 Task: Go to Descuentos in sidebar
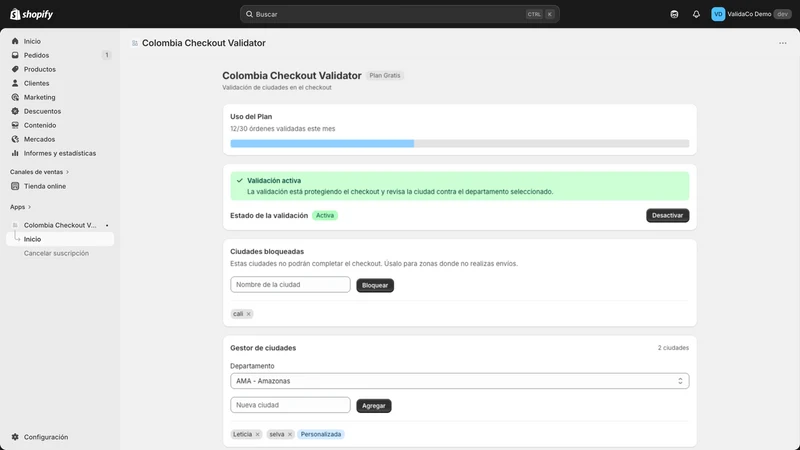(42, 111)
